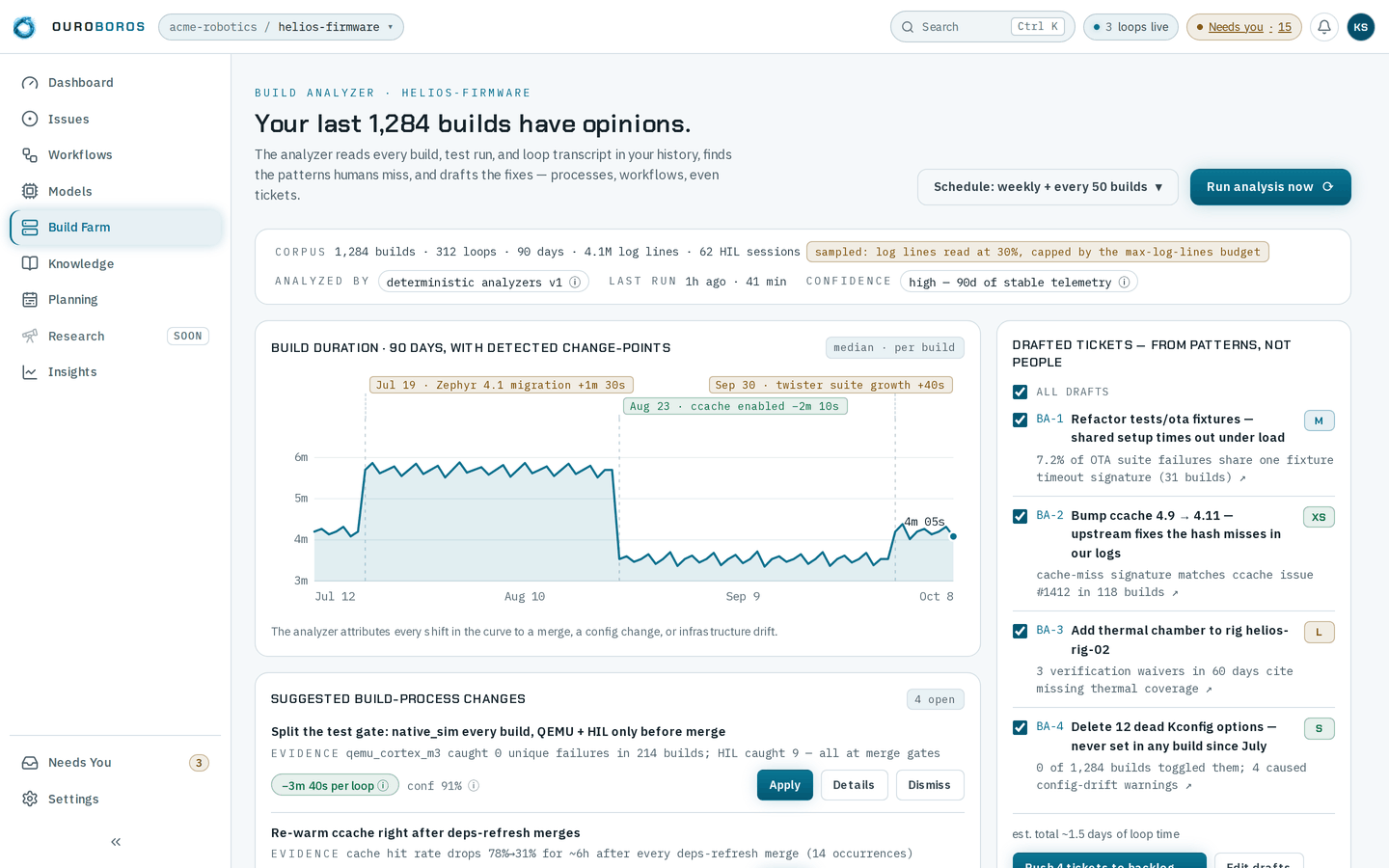
Task: Click the last data point on the duration chart
Action: tap(953, 536)
